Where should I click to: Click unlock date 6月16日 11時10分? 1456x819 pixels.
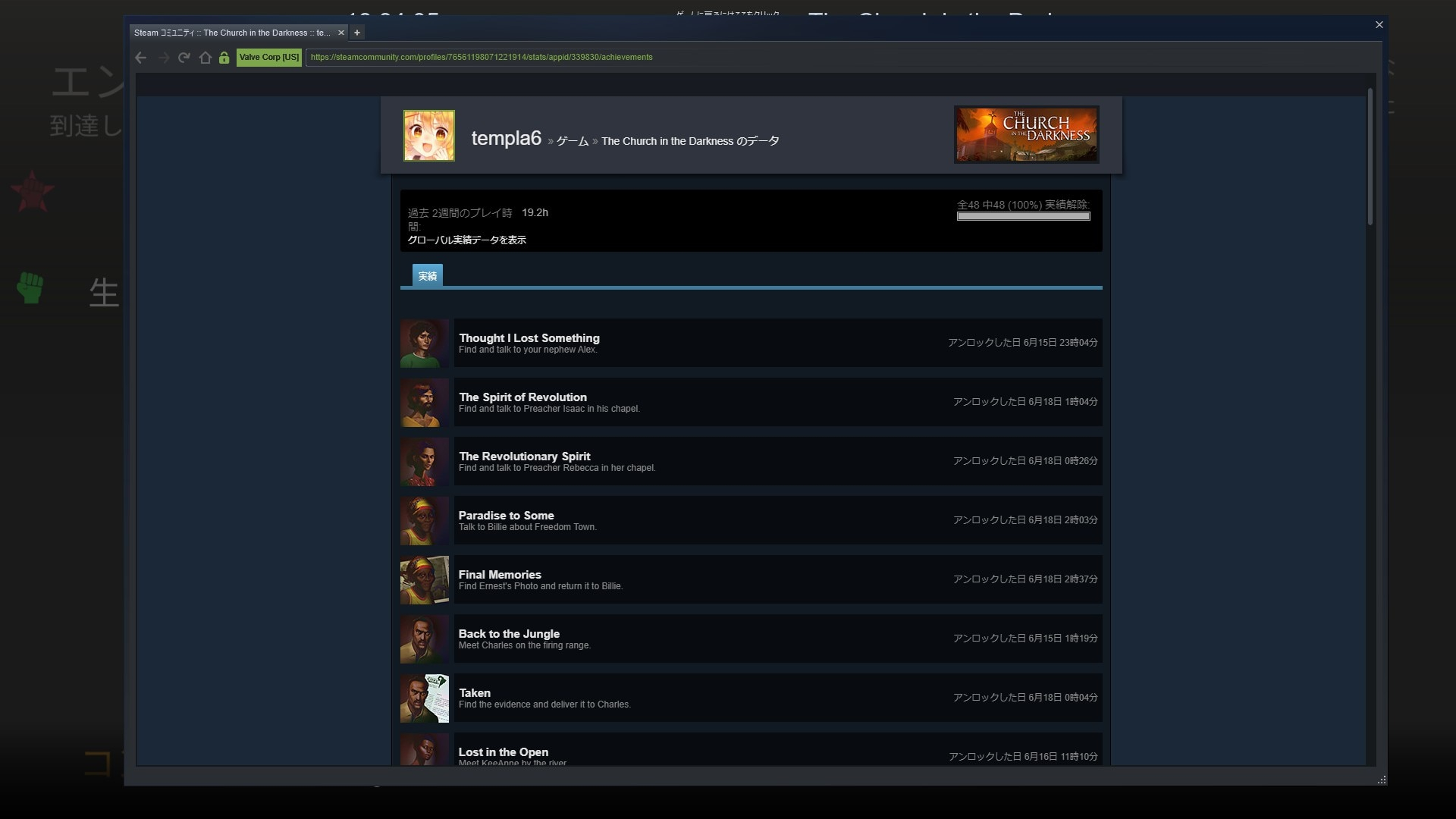pyautogui.click(x=1023, y=757)
